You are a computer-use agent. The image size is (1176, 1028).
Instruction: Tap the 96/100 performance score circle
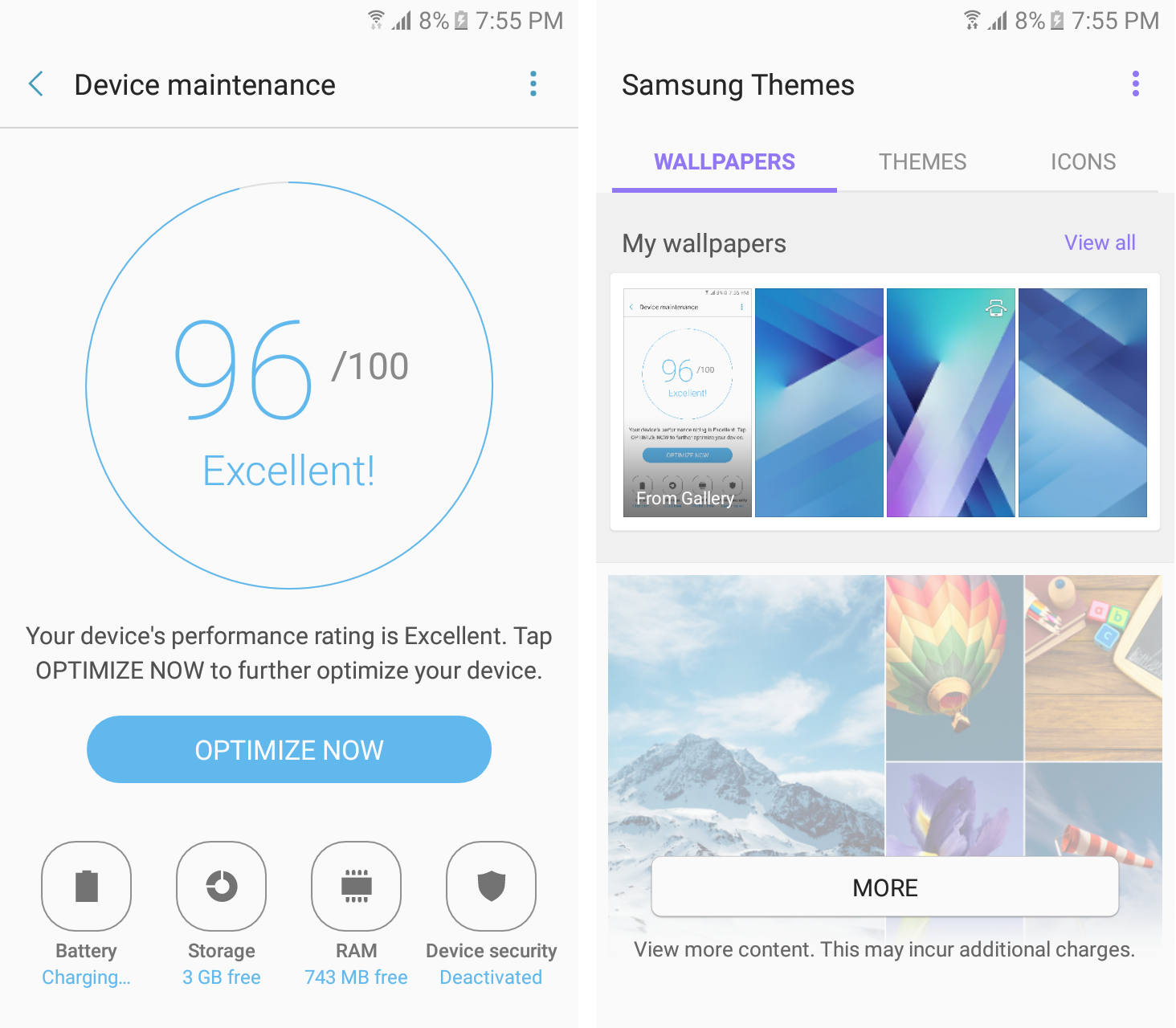tap(289, 385)
